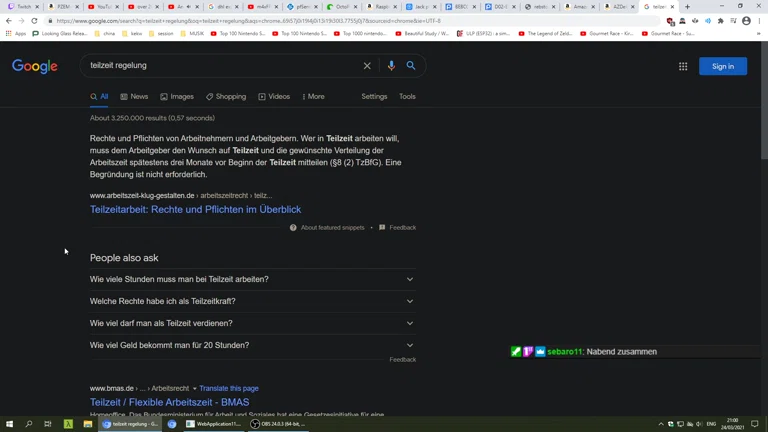Select the All results tab
Screen dimensions: 768x432
click(99, 96)
